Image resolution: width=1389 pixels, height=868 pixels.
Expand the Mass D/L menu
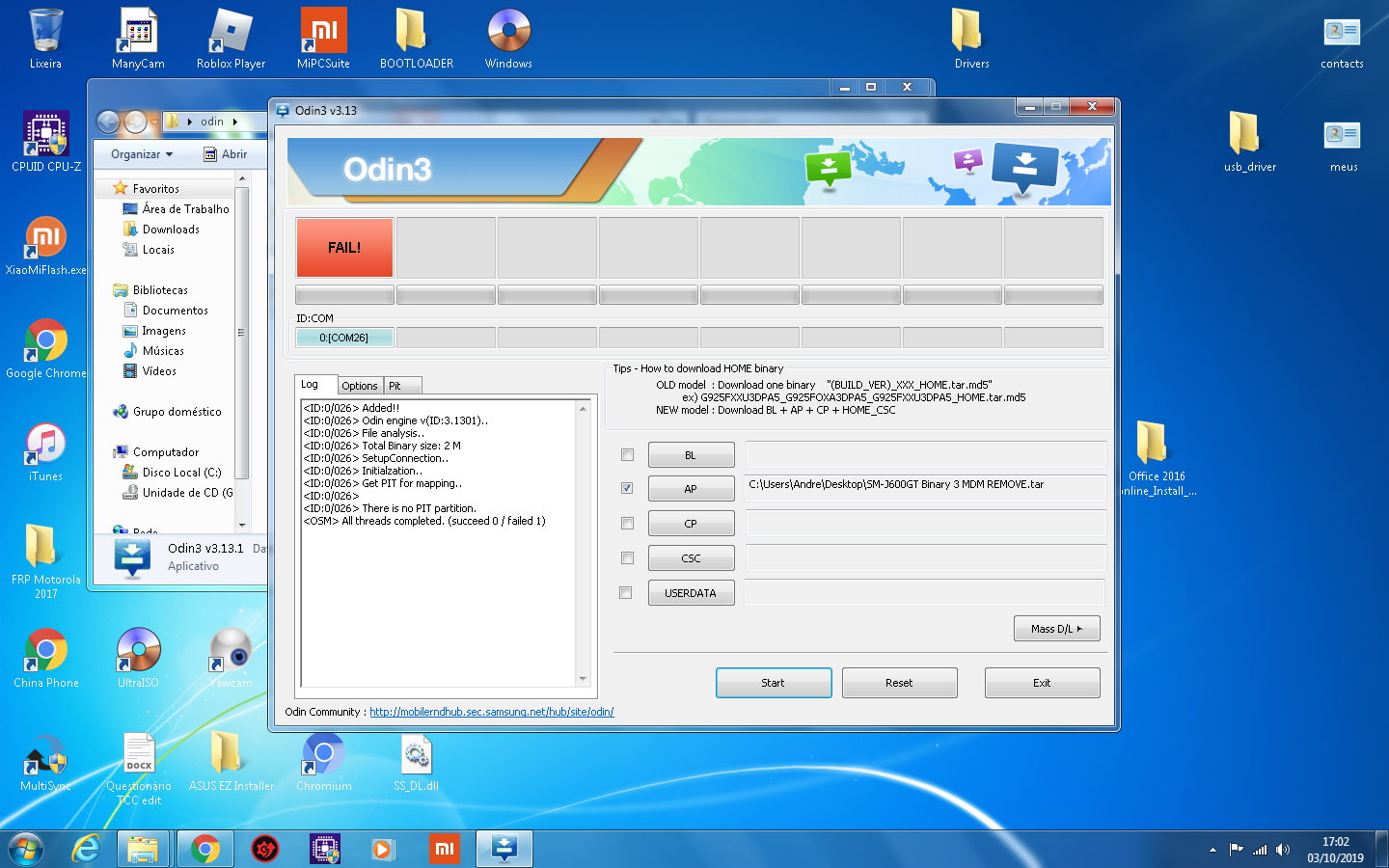click(x=1056, y=629)
